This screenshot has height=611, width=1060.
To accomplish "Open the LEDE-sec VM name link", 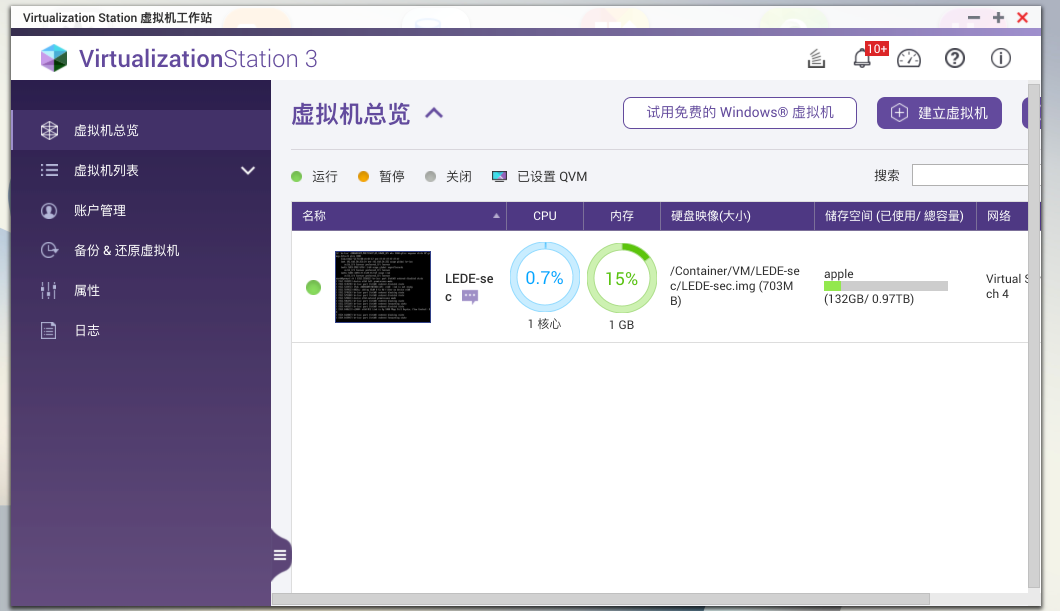I will [469, 287].
